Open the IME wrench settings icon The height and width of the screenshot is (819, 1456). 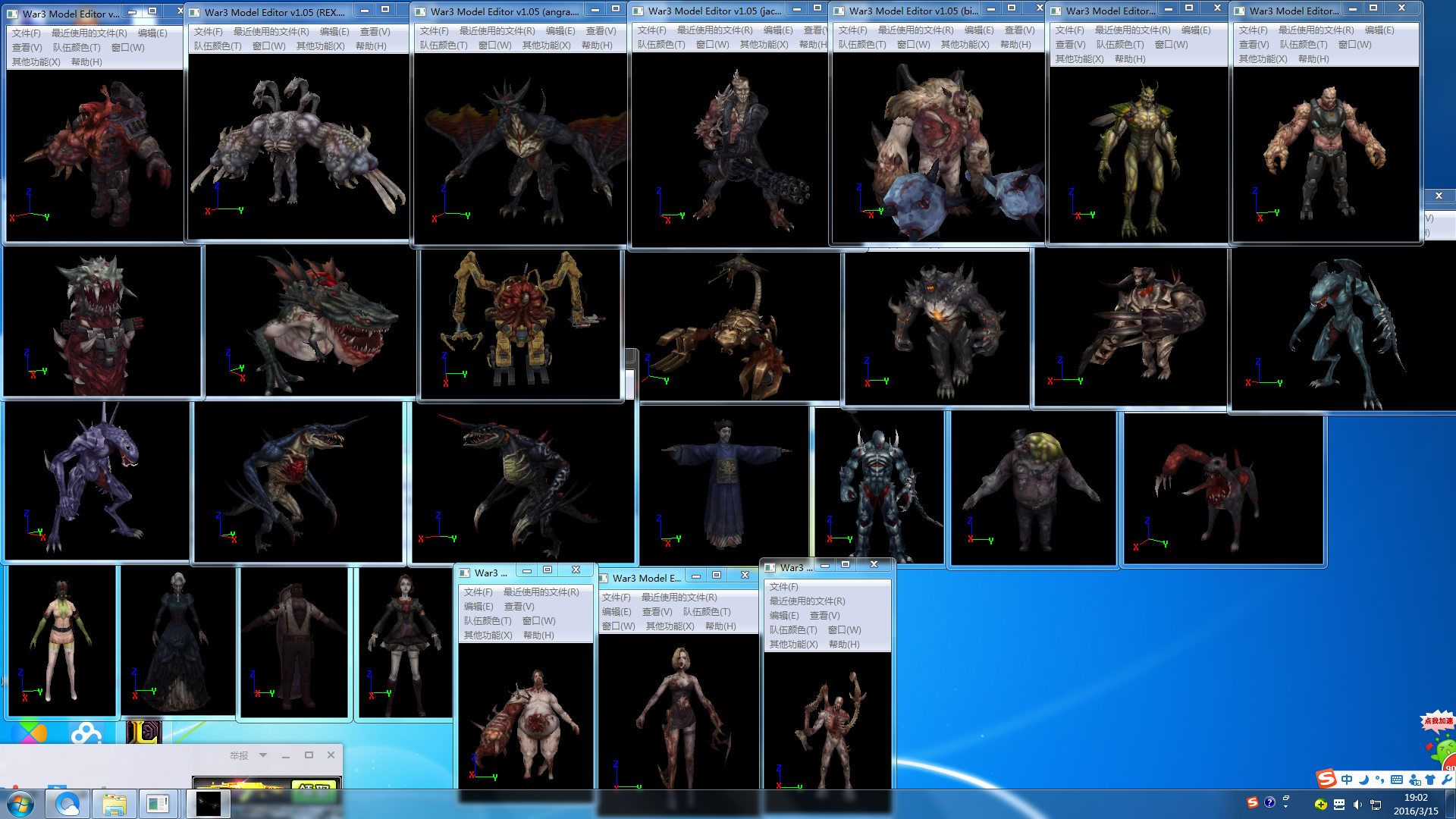pos(1446,780)
